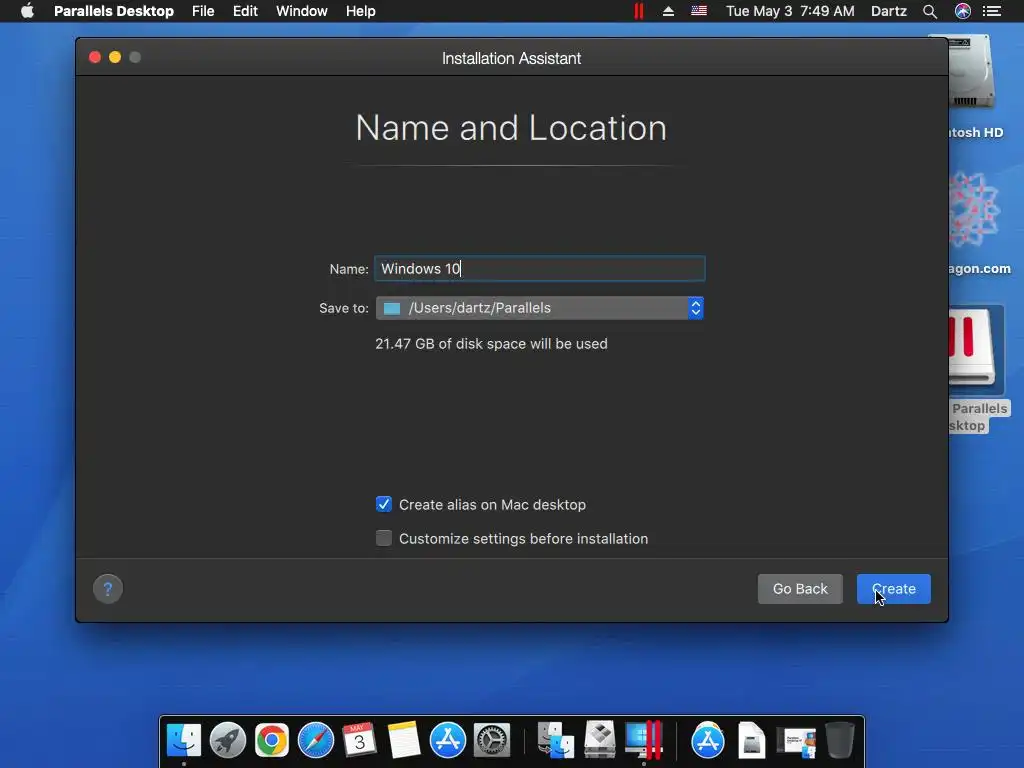This screenshot has height=768, width=1024.
Task: Open the Trash in the Dock
Action: point(840,740)
